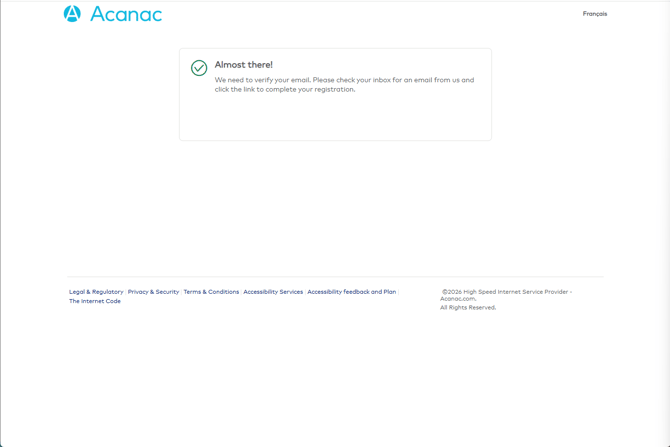Click the "Almost there!" heading
The height and width of the screenshot is (447, 670).
(x=243, y=65)
